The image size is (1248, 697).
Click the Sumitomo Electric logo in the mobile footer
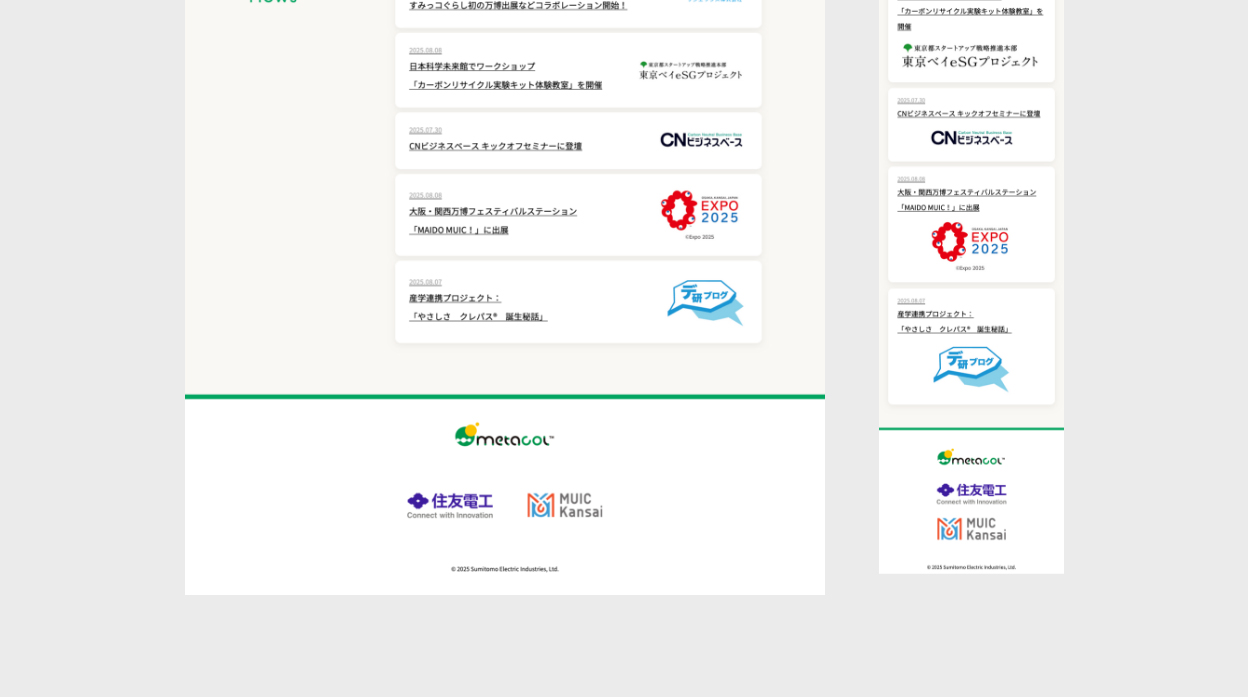[x=971, y=493]
